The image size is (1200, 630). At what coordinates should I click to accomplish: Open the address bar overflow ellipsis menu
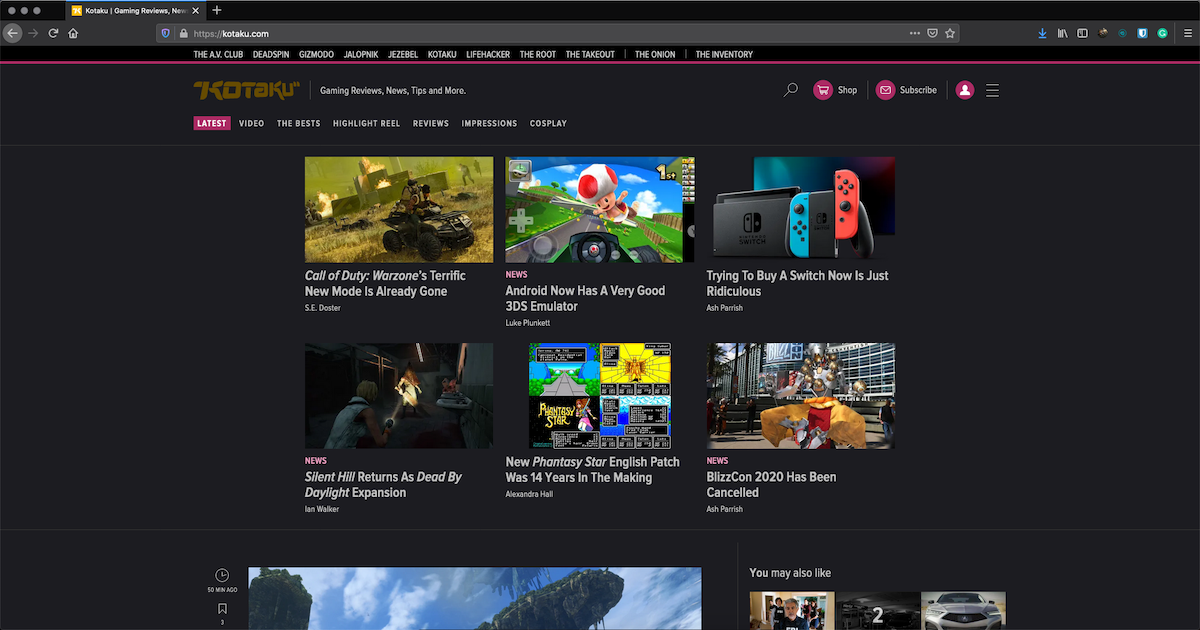(914, 32)
